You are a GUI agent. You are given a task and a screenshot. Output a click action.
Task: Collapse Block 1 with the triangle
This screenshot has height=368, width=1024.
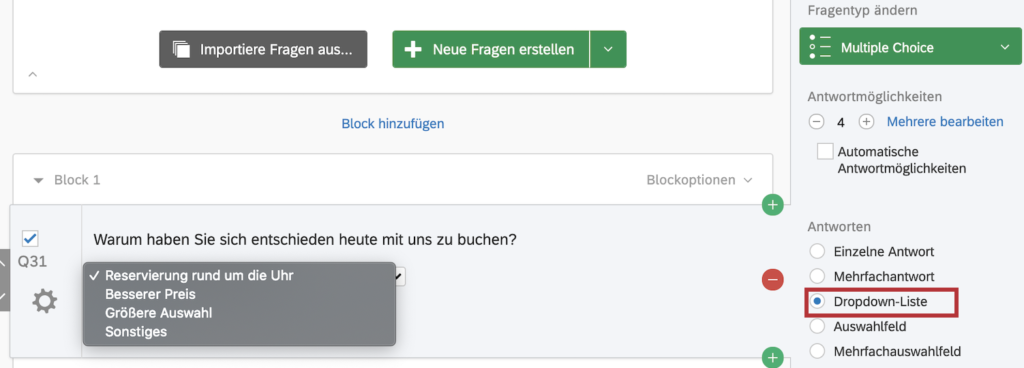tap(39, 179)
